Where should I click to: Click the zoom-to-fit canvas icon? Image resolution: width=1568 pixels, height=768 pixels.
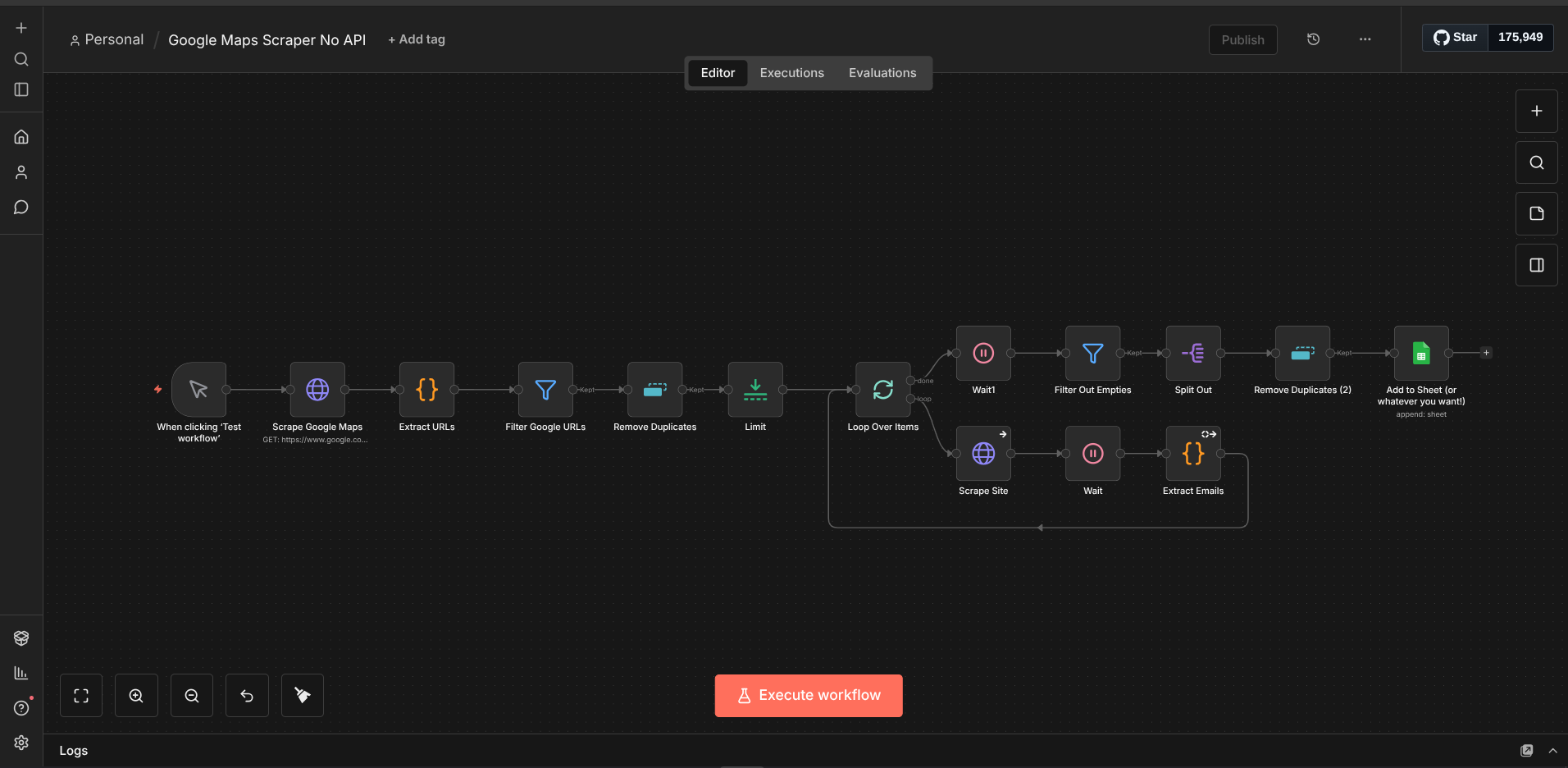click(80, 695)
